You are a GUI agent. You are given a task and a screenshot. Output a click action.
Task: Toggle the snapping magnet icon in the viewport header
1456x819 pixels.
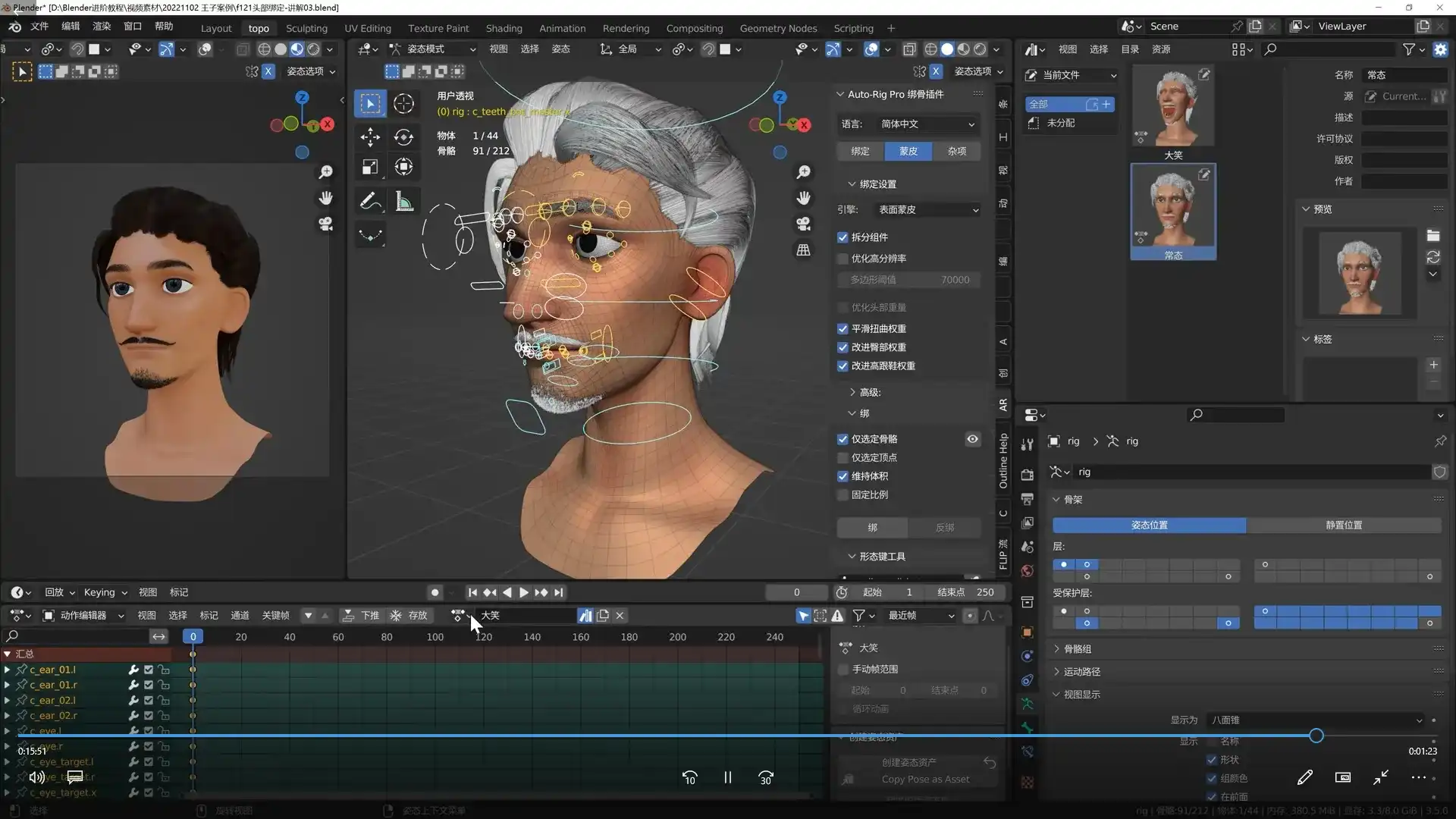pos(708,49)
